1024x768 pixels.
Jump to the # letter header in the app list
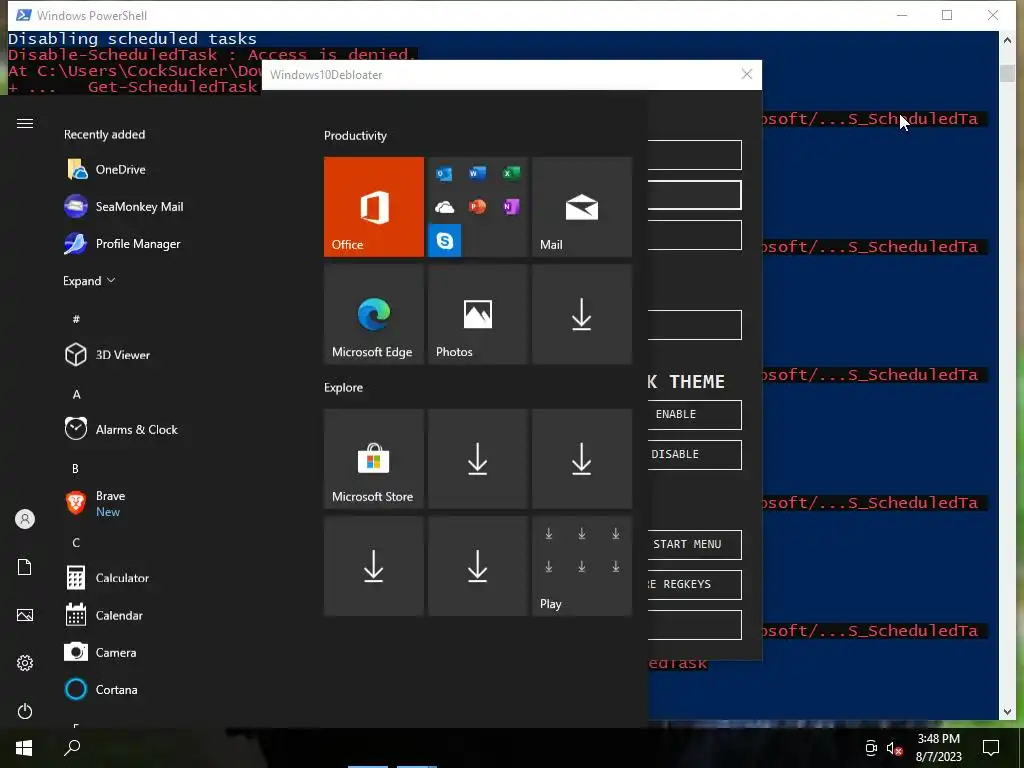pyautogui.click(x=76, y=319)
